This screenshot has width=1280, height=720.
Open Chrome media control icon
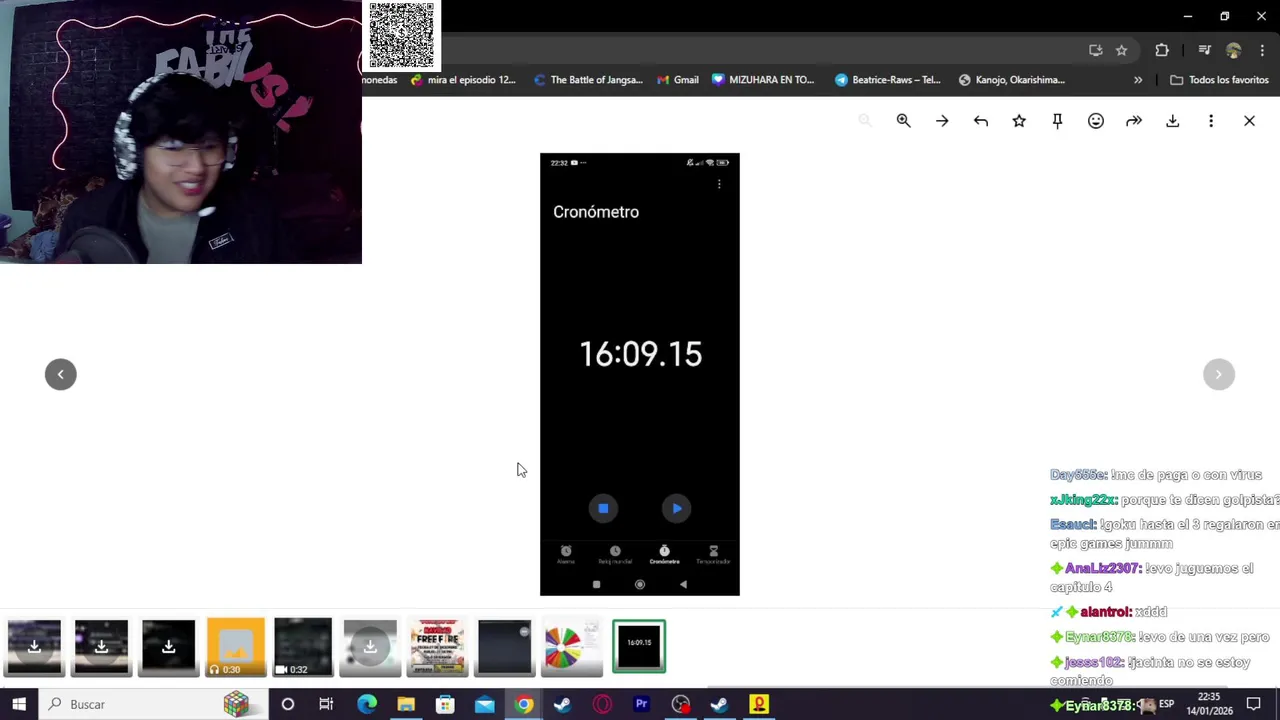[x=1204, y=50]
